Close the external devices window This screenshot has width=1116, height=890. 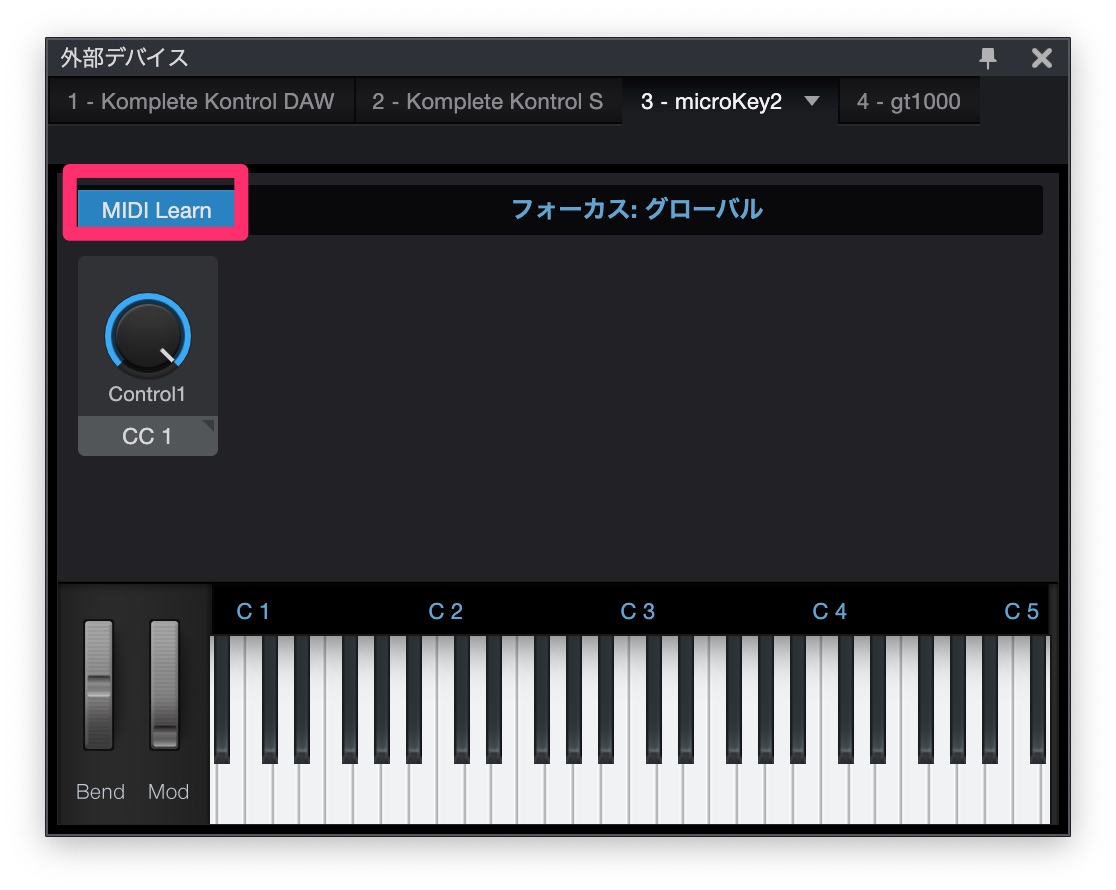point(1042,59)
